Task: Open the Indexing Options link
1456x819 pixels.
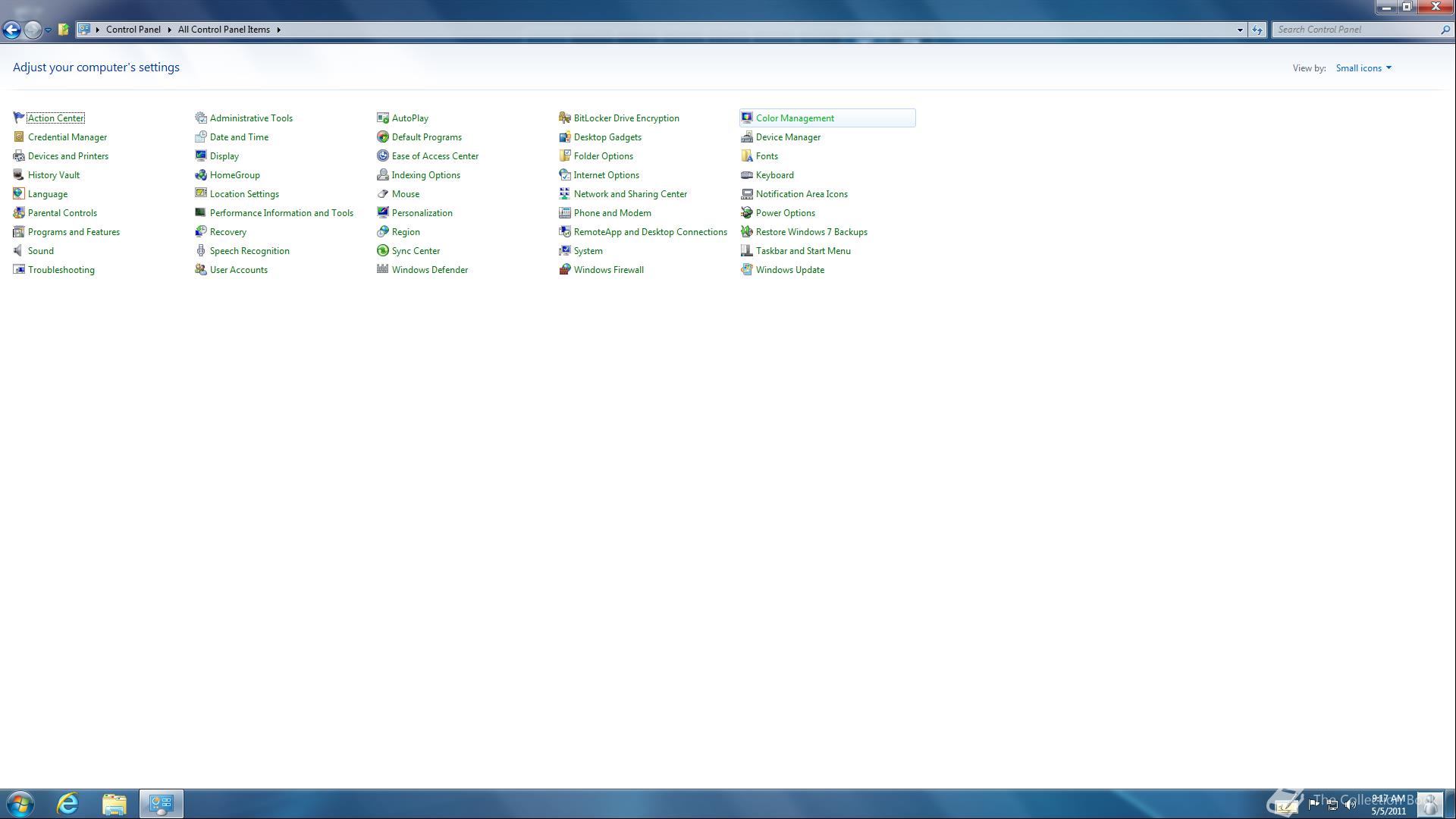Action: pyautogui.click(x=426, y=175)
